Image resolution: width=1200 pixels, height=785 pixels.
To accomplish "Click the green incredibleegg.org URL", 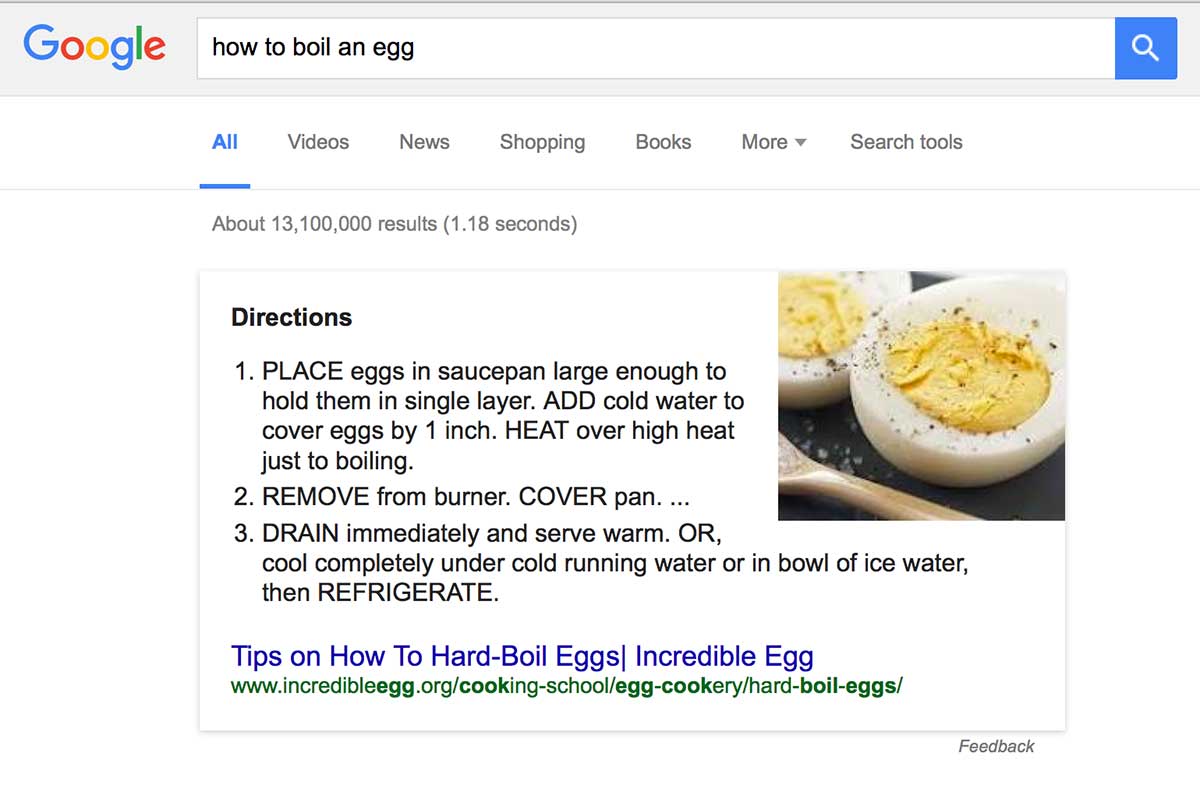I will point(566,686).
